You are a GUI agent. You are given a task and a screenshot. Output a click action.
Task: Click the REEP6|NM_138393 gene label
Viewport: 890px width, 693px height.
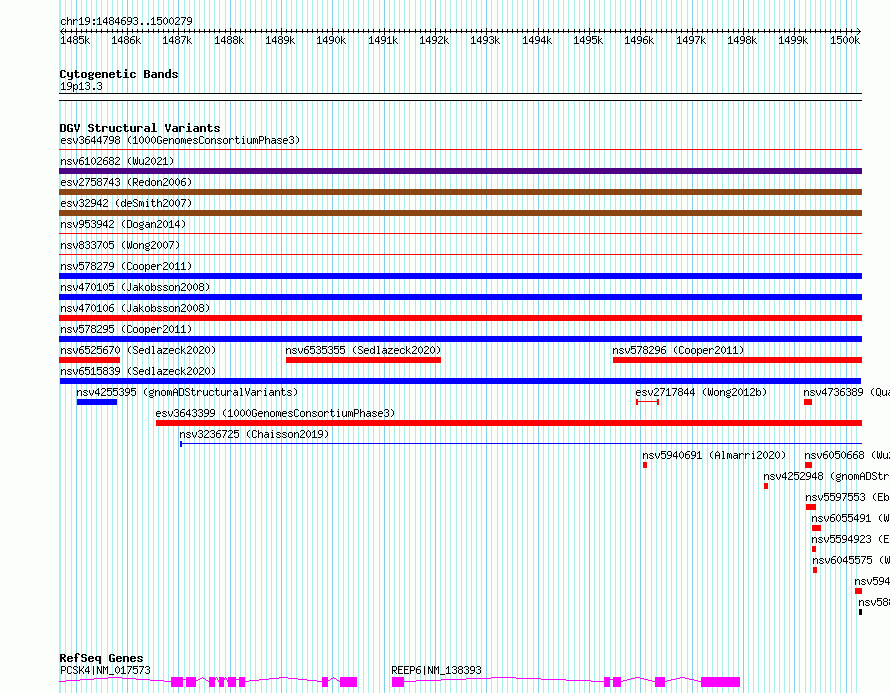click(x=436, y=670)
